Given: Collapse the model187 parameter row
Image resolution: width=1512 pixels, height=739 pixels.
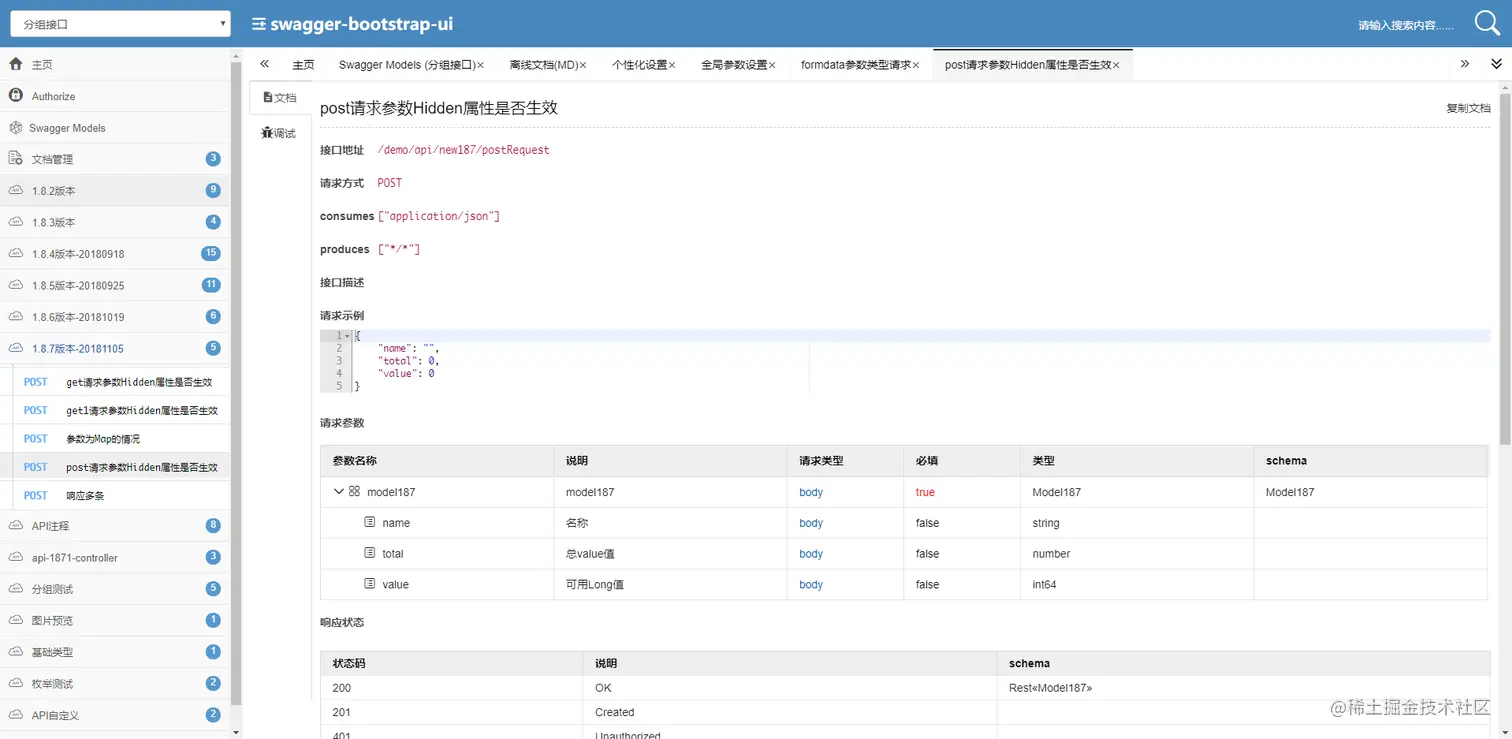Looking at the screenshot, I should click(x=338, y=491).
